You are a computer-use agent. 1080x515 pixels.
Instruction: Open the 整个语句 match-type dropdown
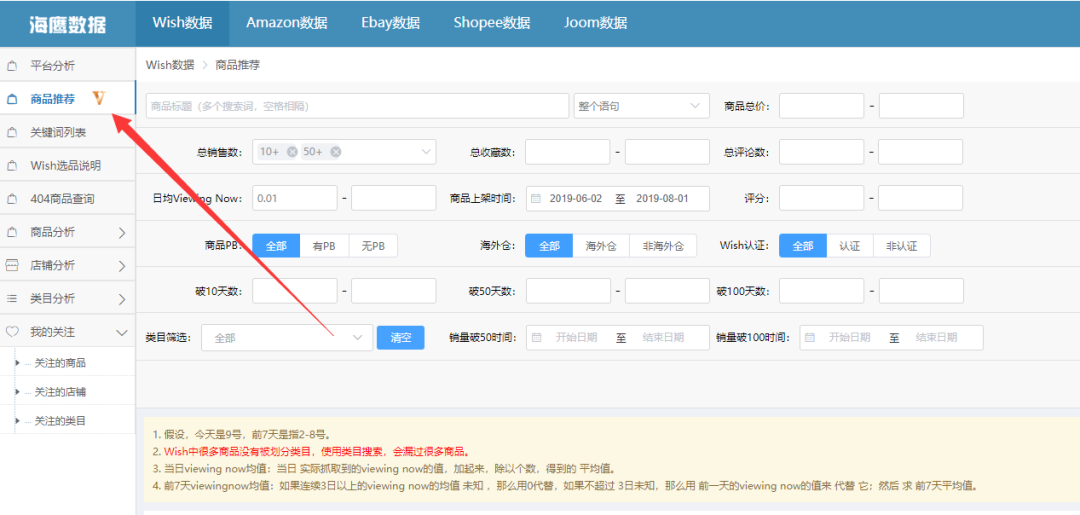point(641,106)
